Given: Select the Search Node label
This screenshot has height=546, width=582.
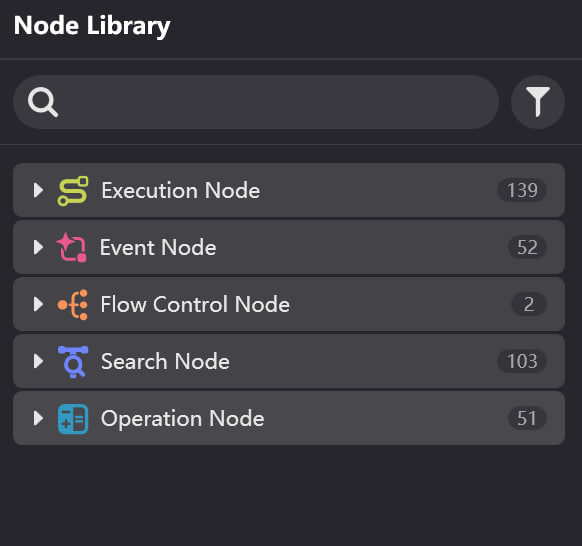Looking at the screenshot, I should click(166, 362).
